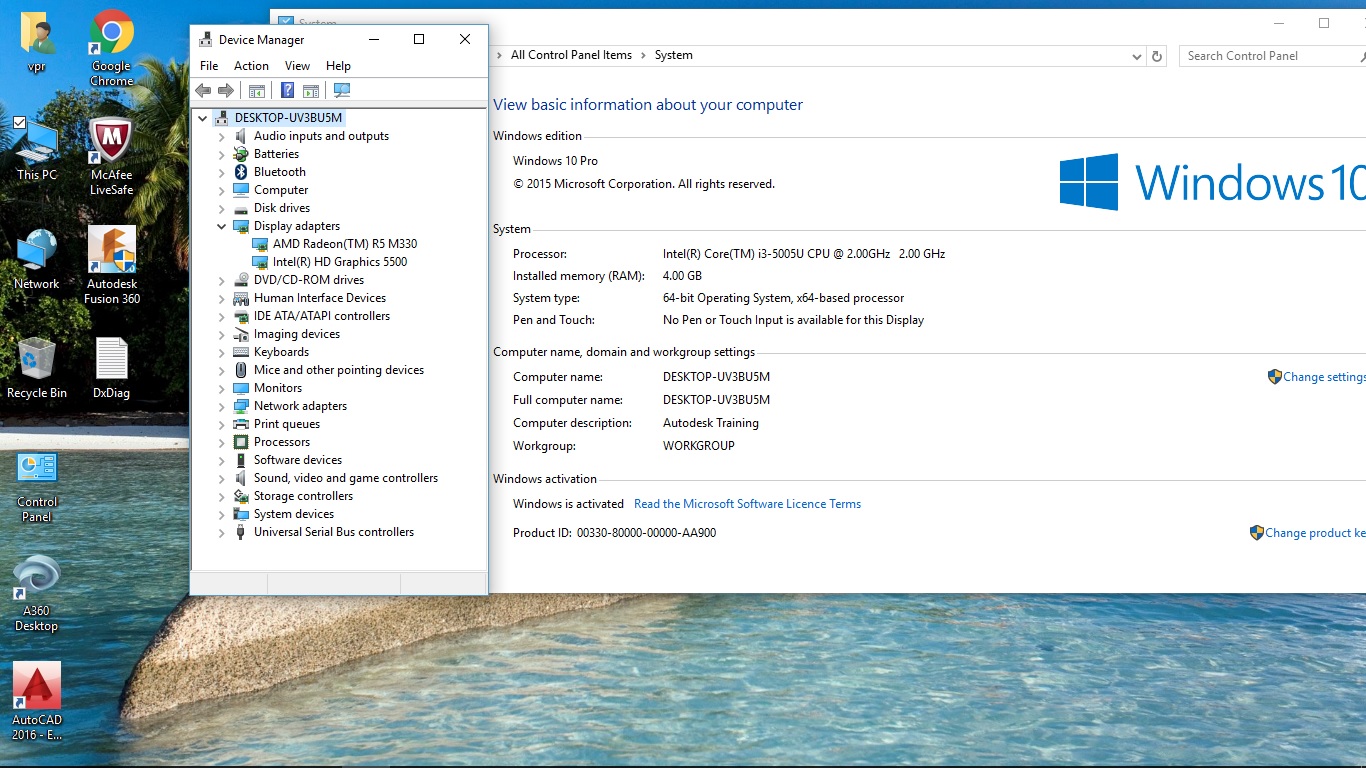Open AutoCAD 2016 desktop shortcut
Viewport: 1366px width, 768px height.
click(37, 700)
